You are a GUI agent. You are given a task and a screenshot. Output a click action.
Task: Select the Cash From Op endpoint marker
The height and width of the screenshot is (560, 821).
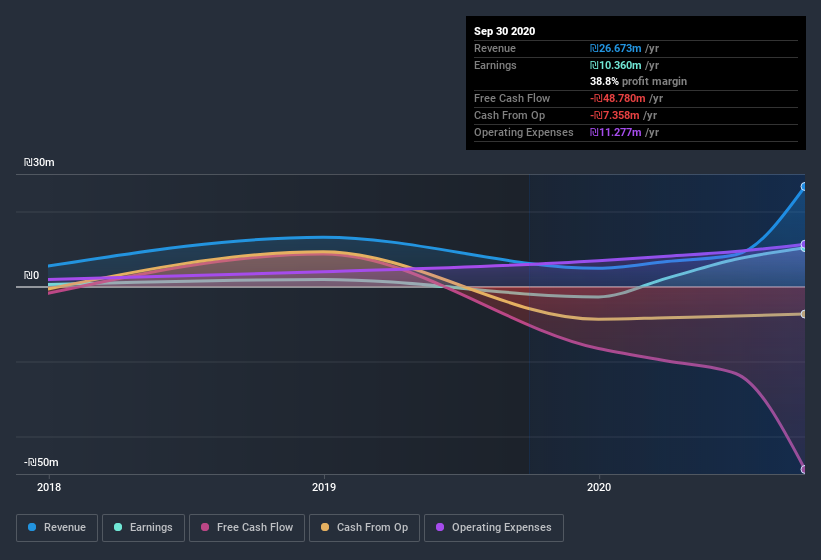click(804, 314)
